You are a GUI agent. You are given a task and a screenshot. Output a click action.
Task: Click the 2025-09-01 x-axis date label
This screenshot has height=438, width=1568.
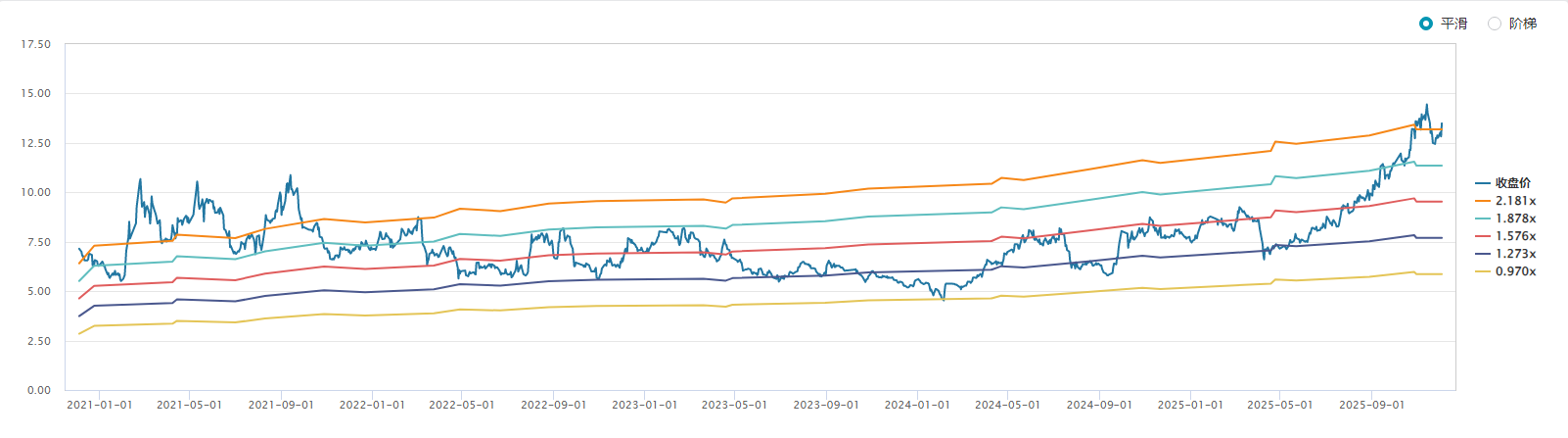pyautogui.click(x=1371, y=405)
